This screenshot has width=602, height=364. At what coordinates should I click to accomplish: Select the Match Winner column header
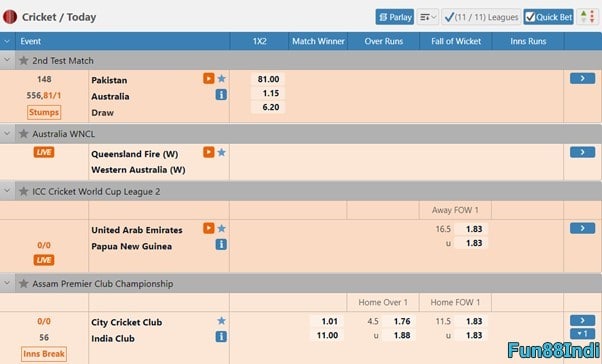click(318, 41)
